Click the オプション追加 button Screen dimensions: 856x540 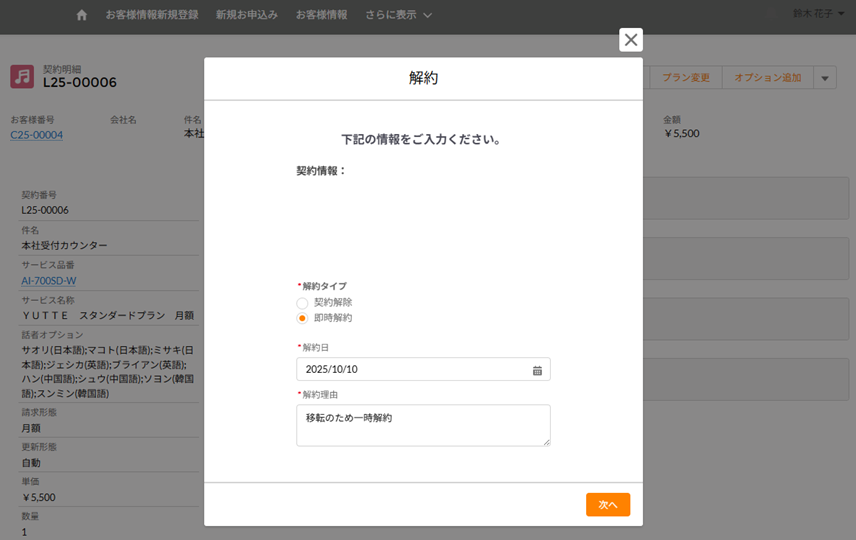pos(767,78)
